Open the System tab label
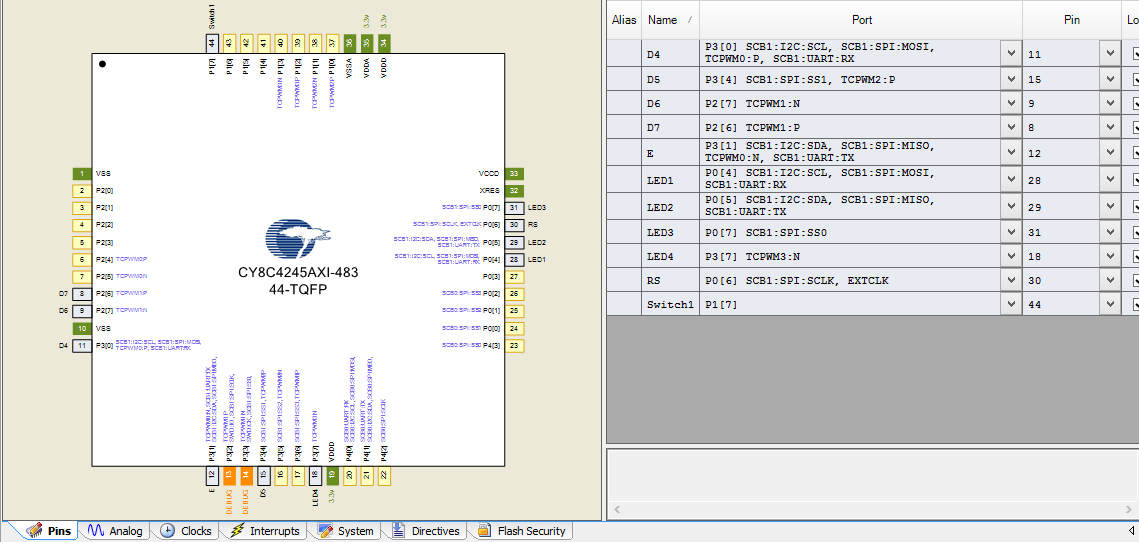Viewport: 1139px width, 542px height. [355, 531]
